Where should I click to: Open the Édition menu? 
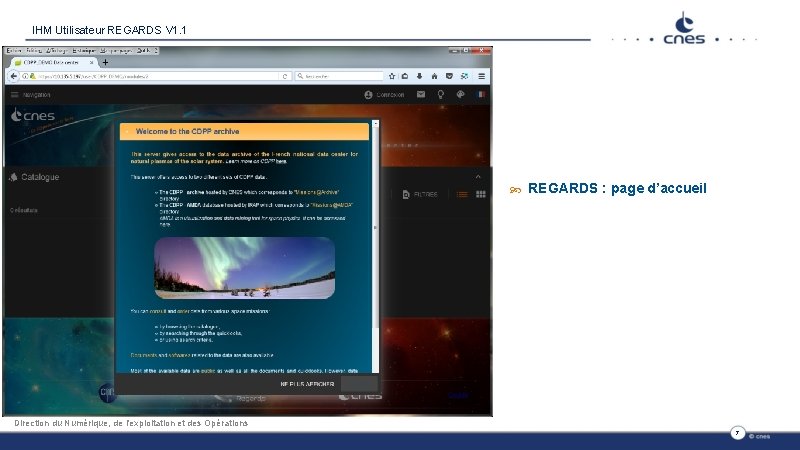click(x=34, y=51)
